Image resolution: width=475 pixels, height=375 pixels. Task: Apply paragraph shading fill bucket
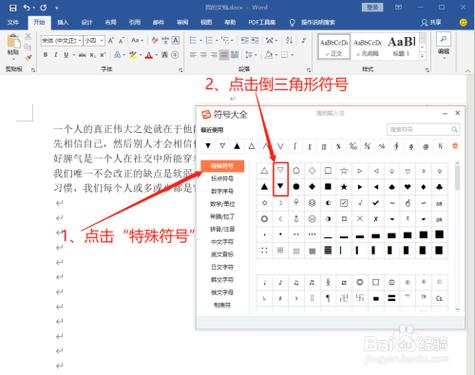pos(269,55)
